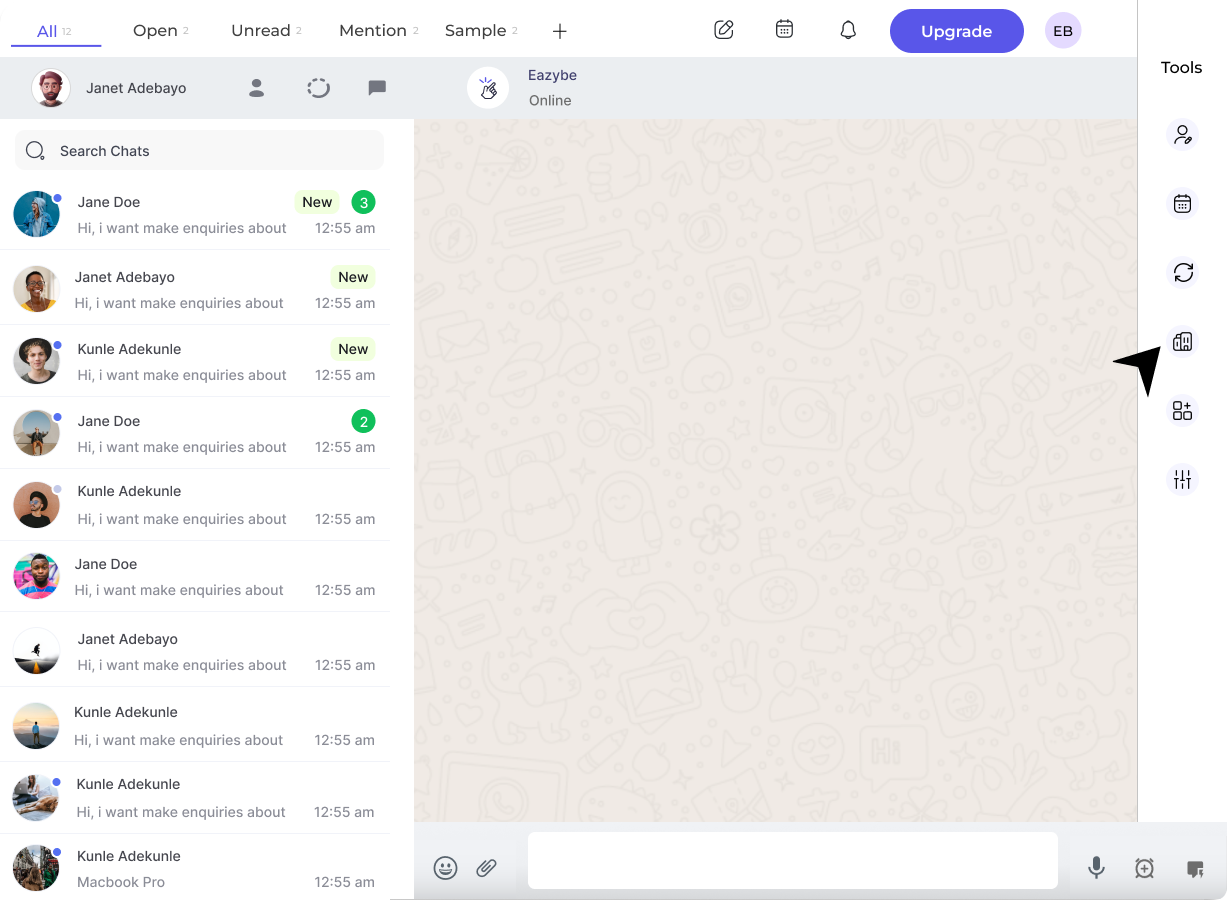
Task: Open the EB profile avatar
Action: 1063,31
